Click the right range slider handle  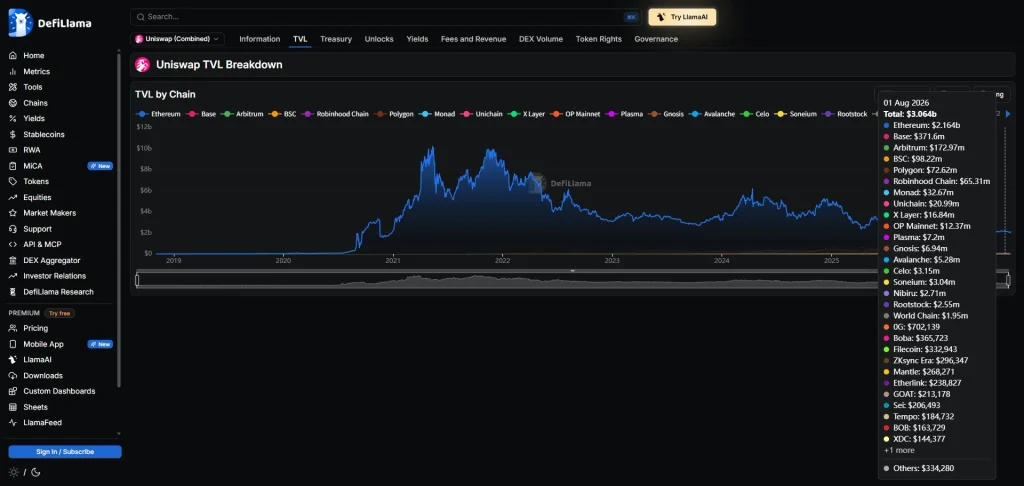point(1008,280)
